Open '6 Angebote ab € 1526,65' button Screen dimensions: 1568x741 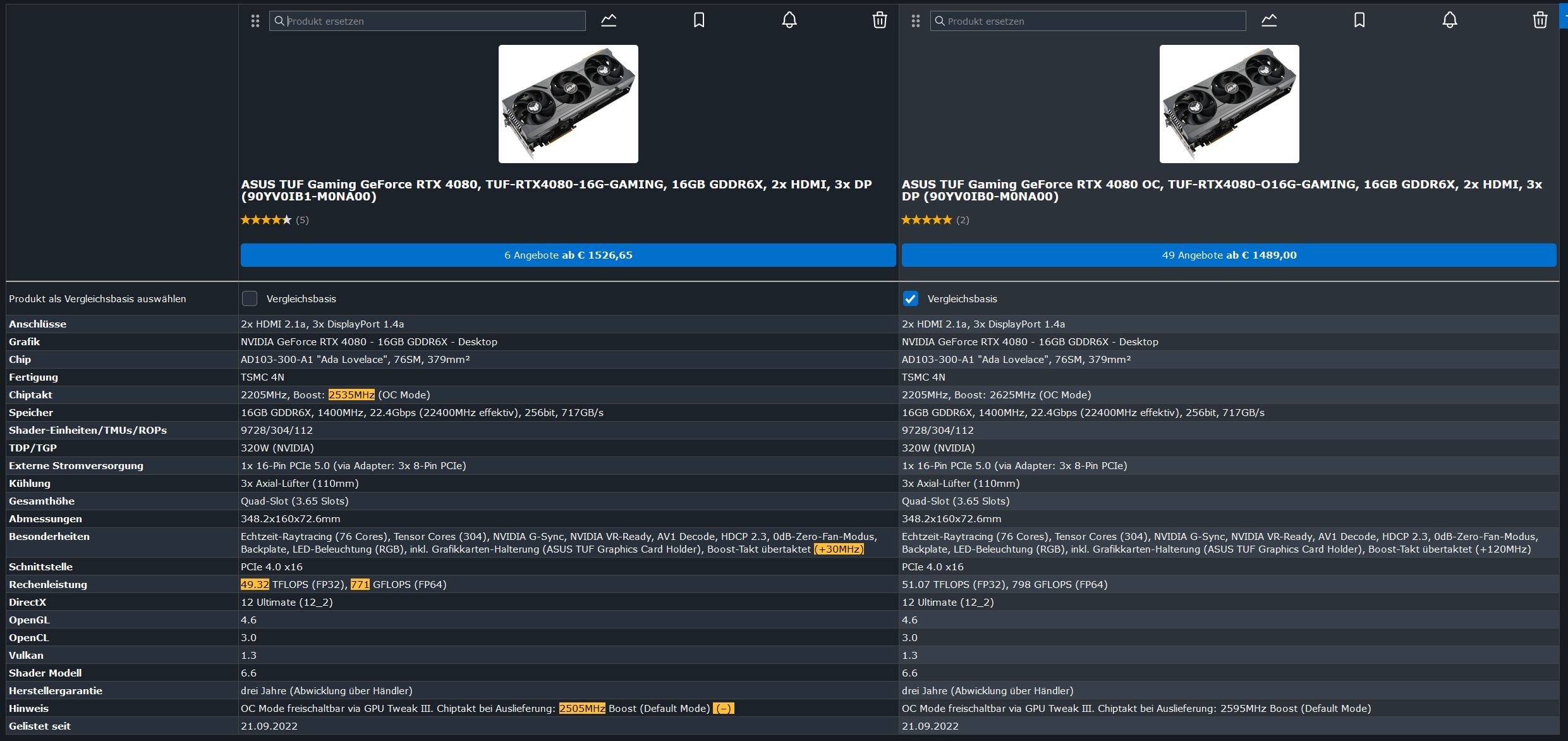[568, 255]
